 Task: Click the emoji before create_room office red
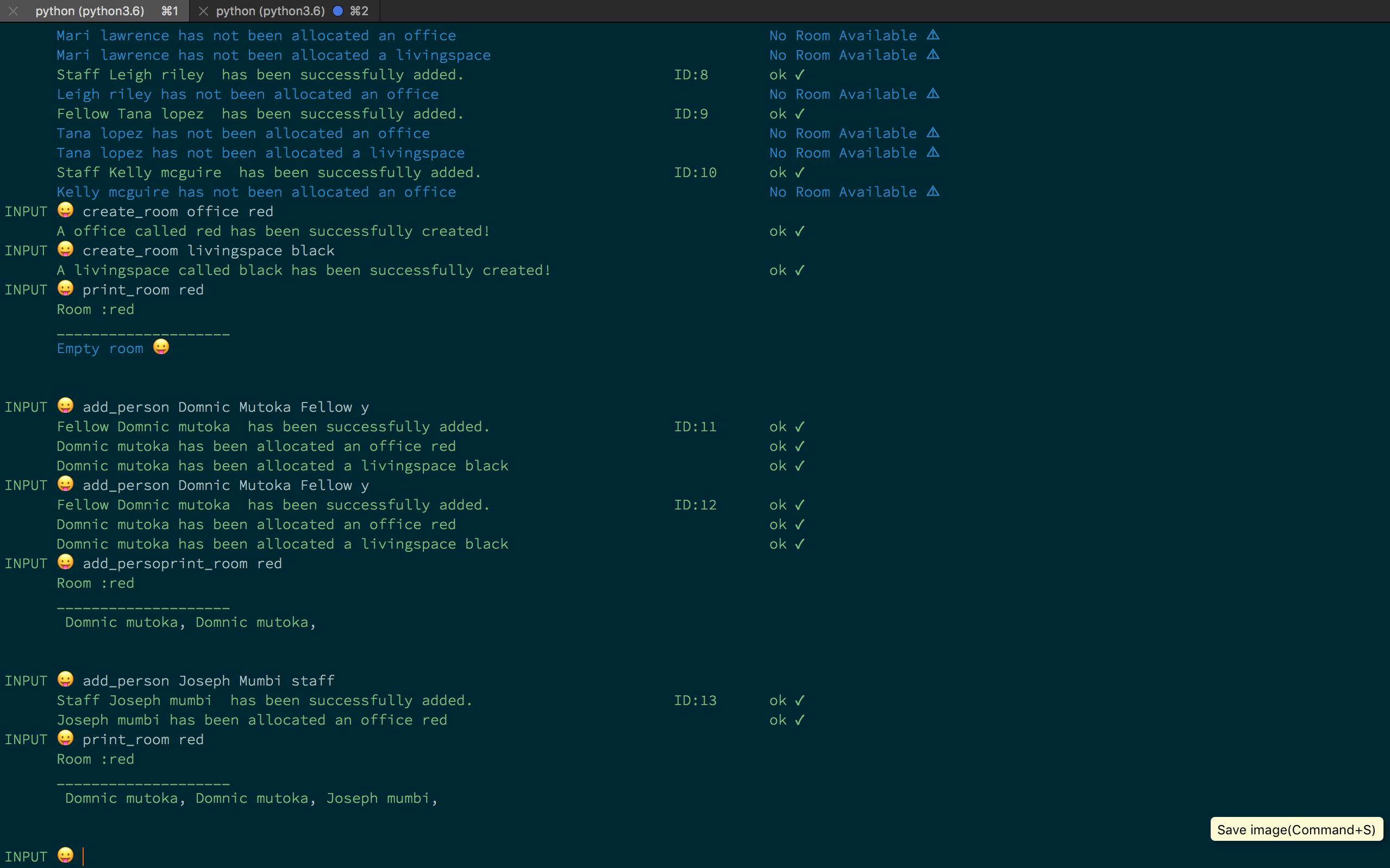point(65,210)
